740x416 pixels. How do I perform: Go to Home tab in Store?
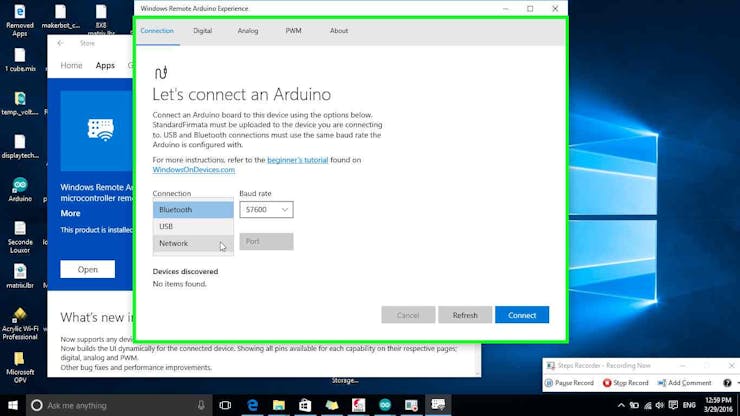click(71, 66)
